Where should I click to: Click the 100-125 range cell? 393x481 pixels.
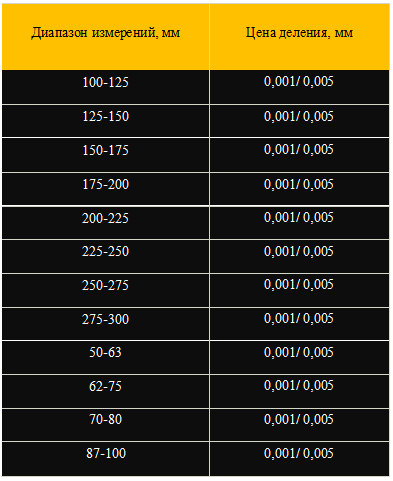click(105, 87)
